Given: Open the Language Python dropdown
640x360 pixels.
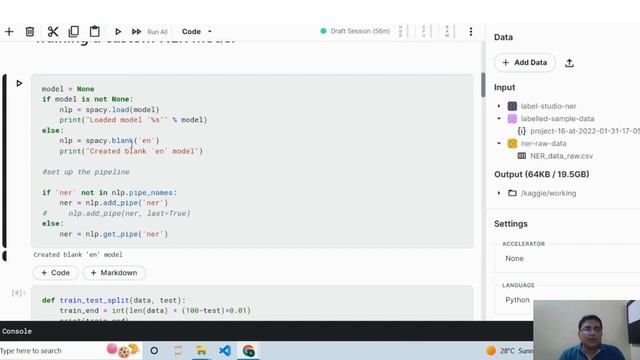Looking at the screenshot, I should (567, 300).
